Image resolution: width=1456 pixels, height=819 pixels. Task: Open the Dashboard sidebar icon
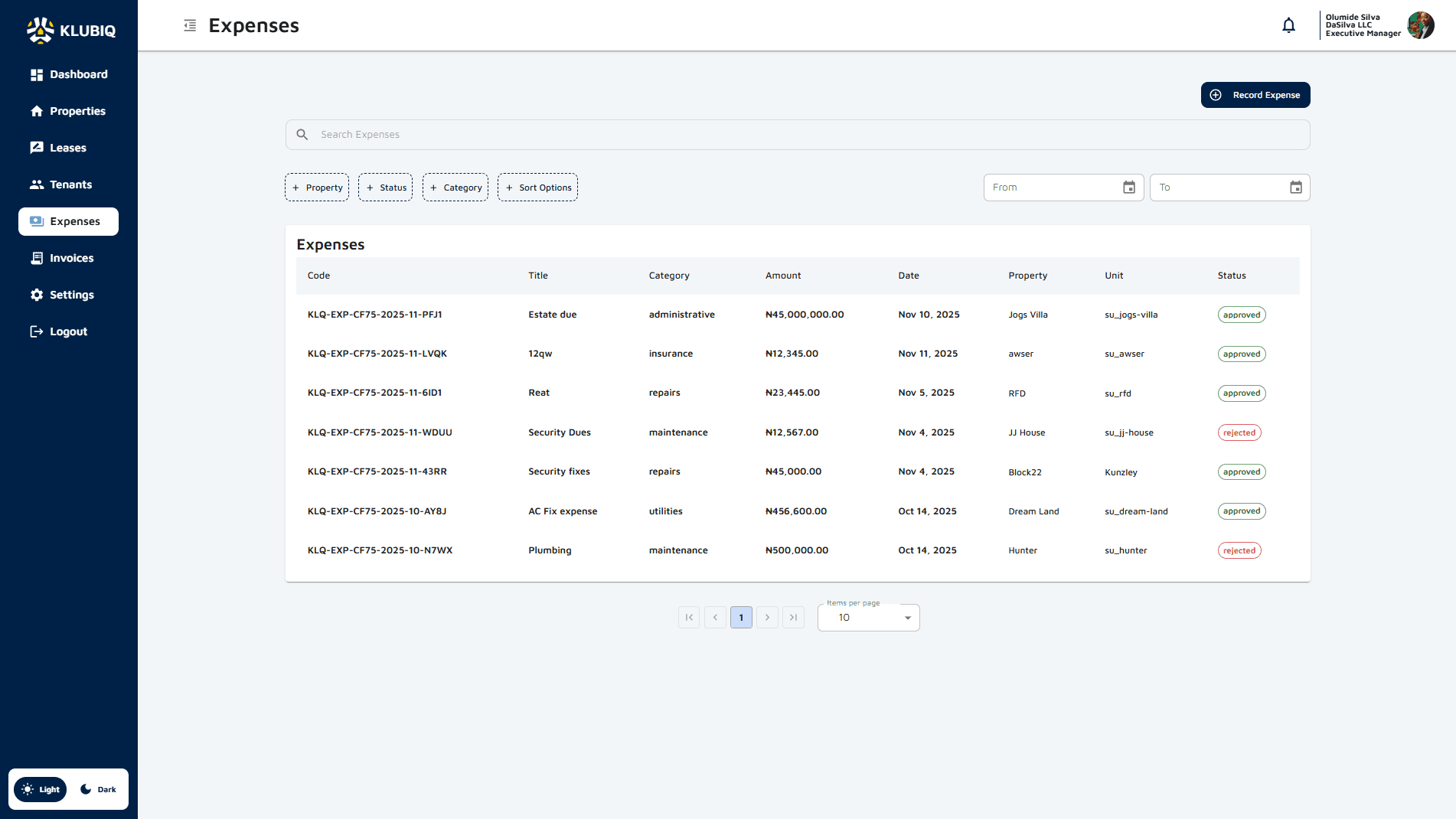click(x=37, y=74)
